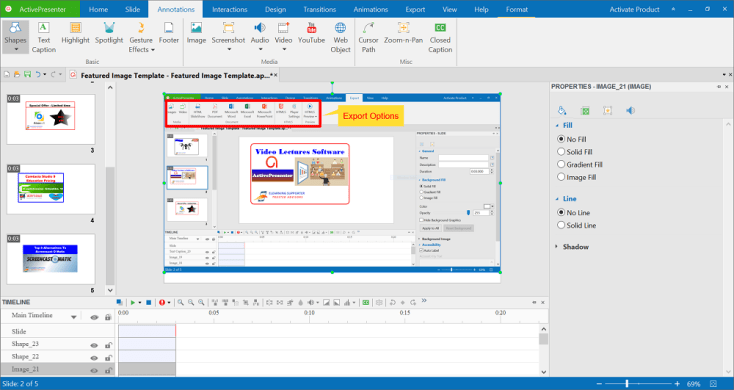Toggle visibility of Shape_22 in timeline
The height and width of the screenshot is (390, 734).
pyautogui.click(x=94, y=358)
